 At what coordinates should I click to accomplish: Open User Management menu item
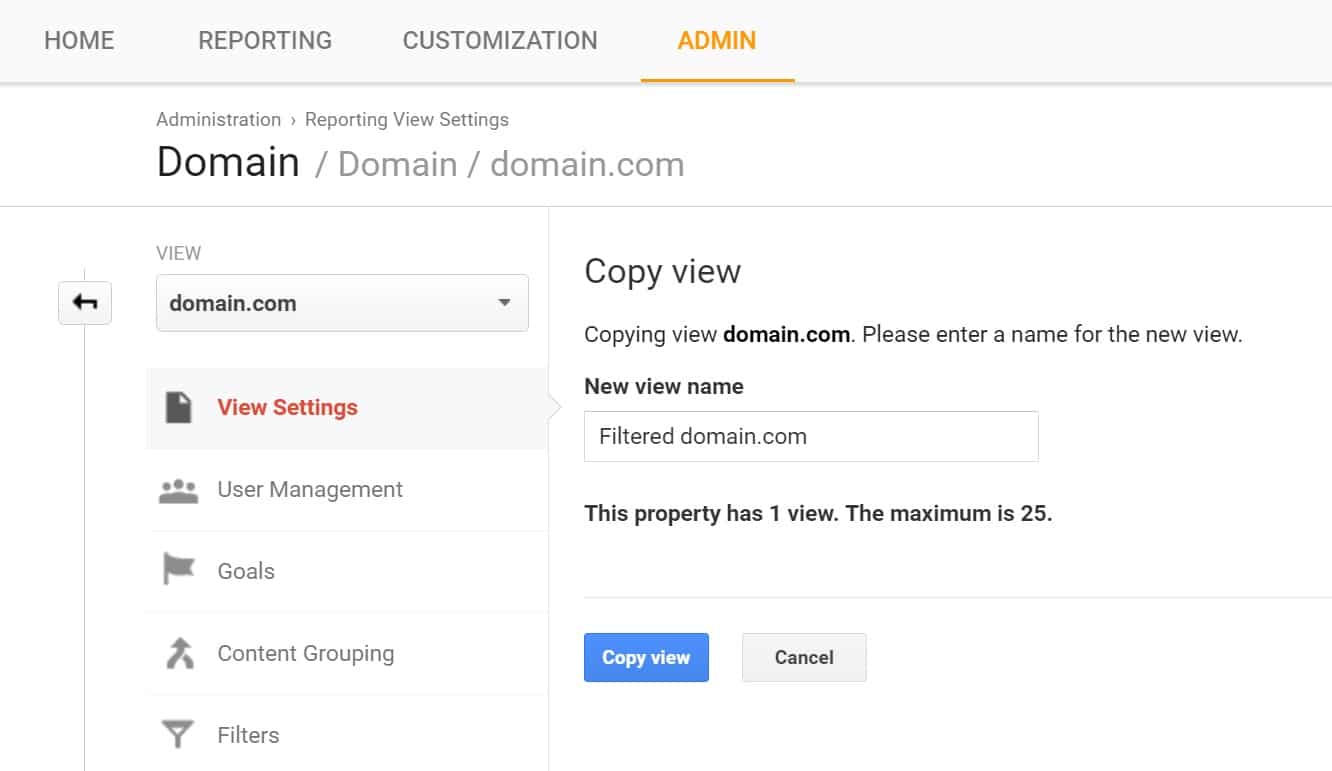click(310, 490)
